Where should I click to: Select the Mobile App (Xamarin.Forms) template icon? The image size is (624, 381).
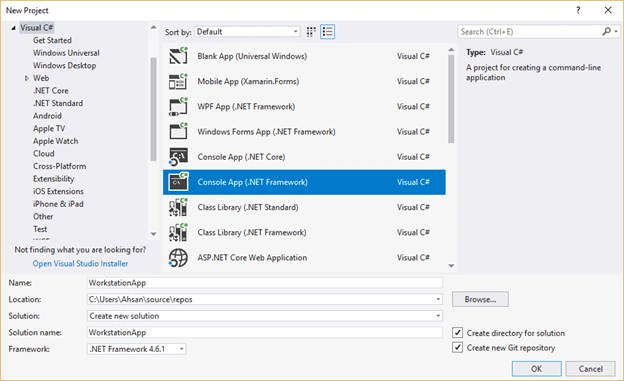[178, 81]
